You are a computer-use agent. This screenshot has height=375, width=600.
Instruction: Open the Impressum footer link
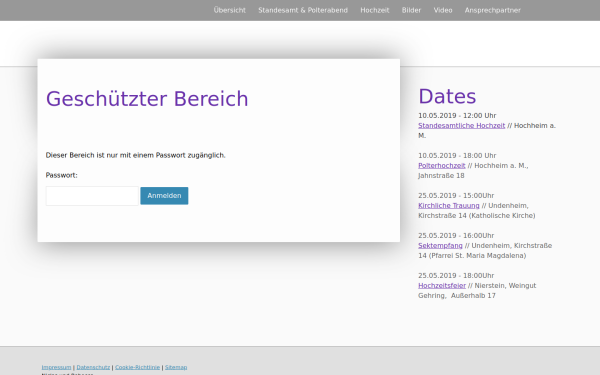pos(56,367)
